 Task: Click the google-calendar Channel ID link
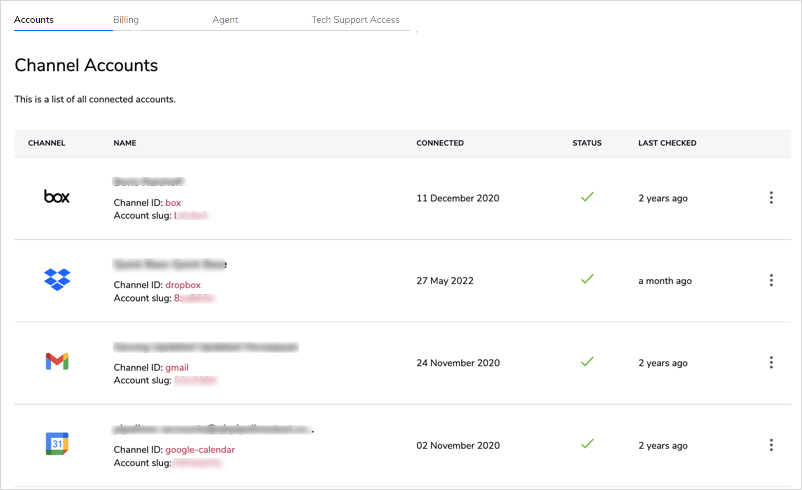(x=200, y=450)
